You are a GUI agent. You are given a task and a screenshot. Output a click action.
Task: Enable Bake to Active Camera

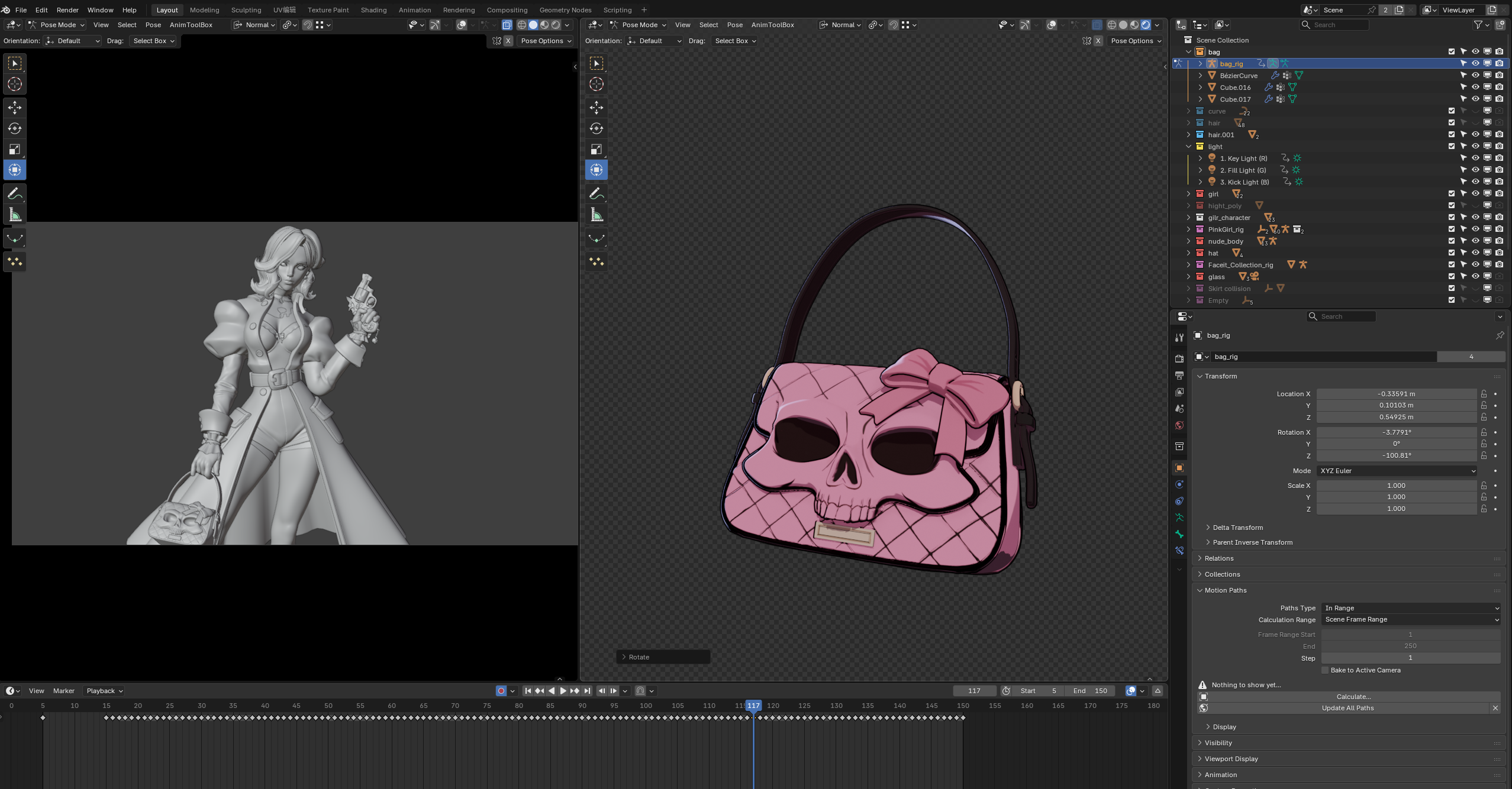click(1325, 670)
